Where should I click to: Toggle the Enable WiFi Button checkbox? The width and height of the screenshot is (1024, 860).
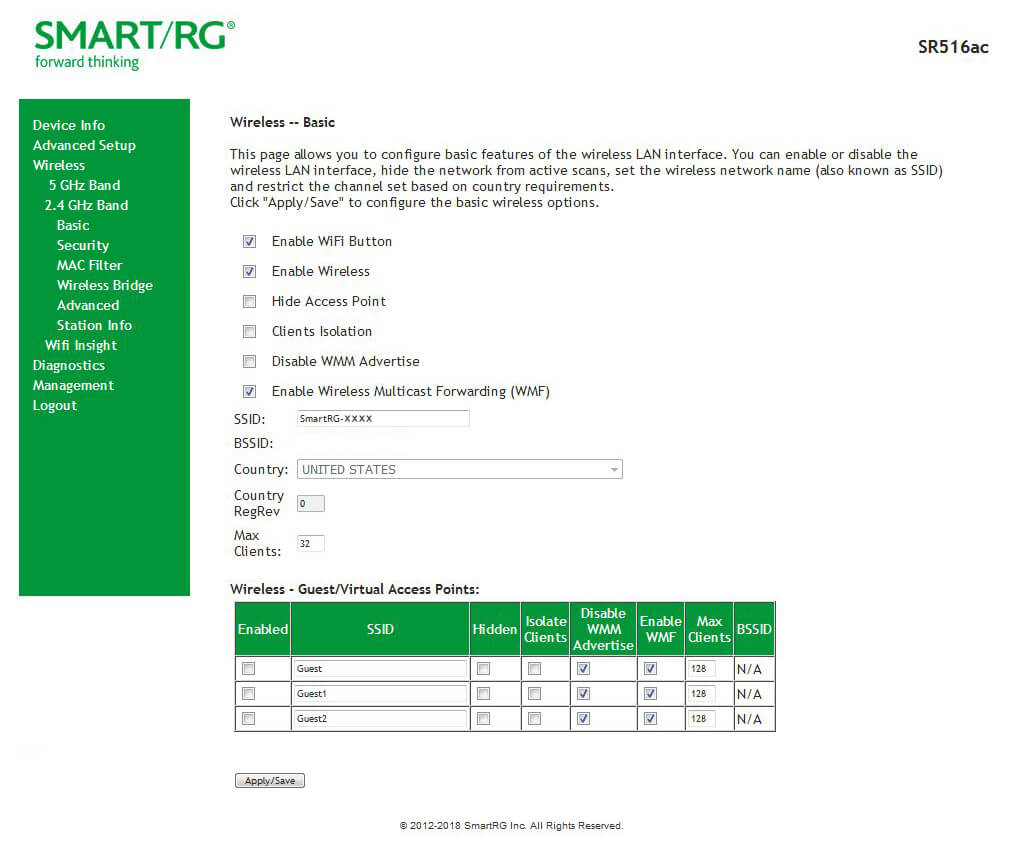click(249, 242)
